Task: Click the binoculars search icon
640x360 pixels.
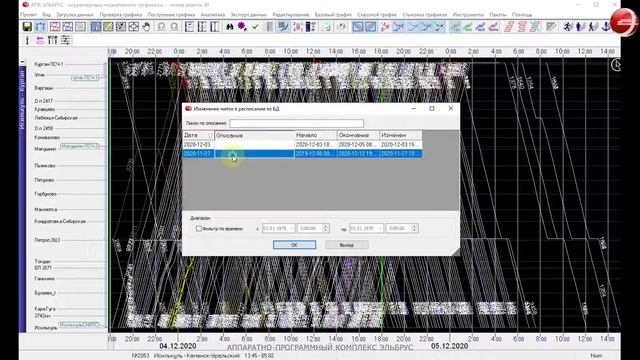Action: click(229, 27)
